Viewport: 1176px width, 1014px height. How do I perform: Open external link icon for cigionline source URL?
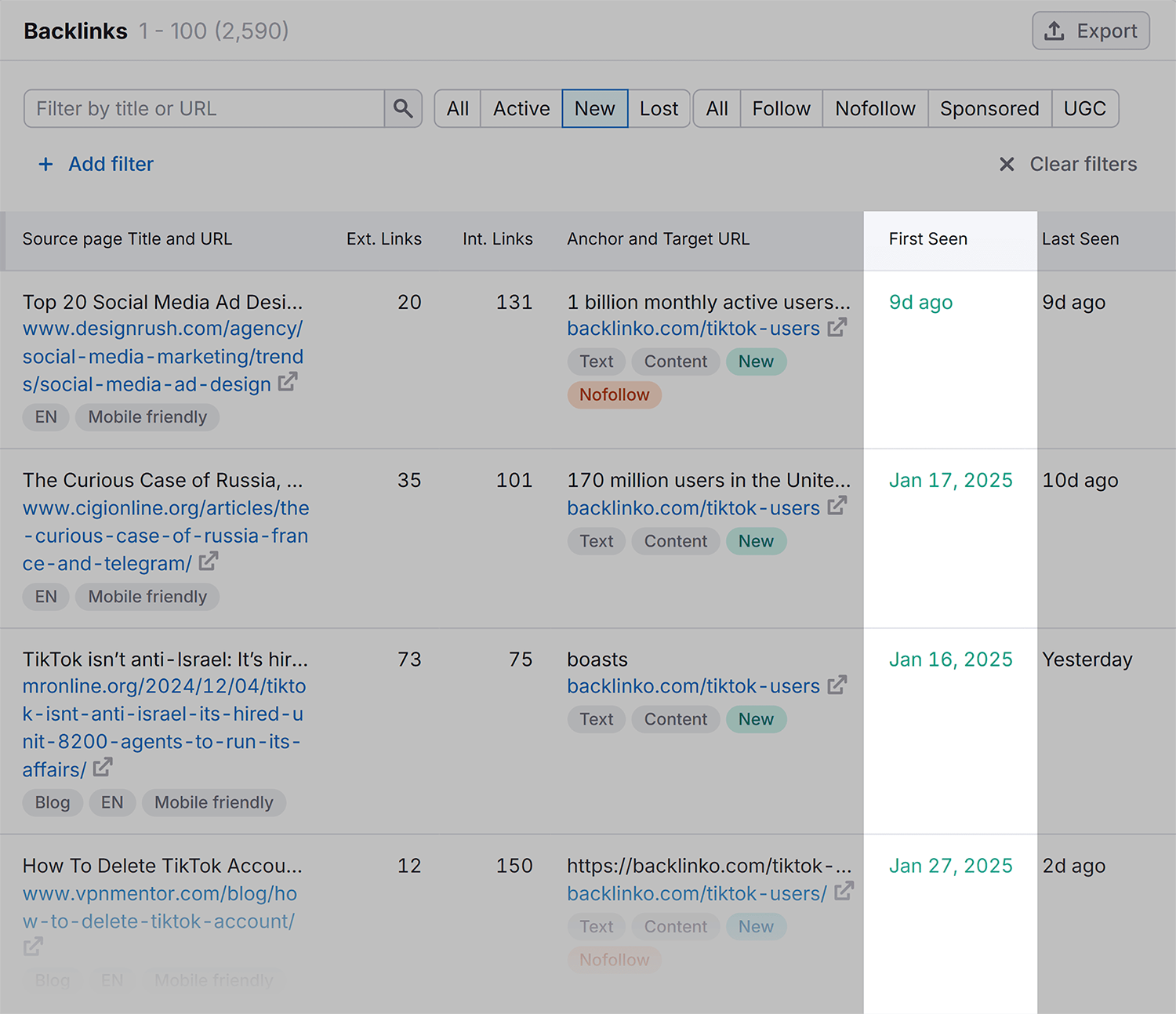coord(208,562)
